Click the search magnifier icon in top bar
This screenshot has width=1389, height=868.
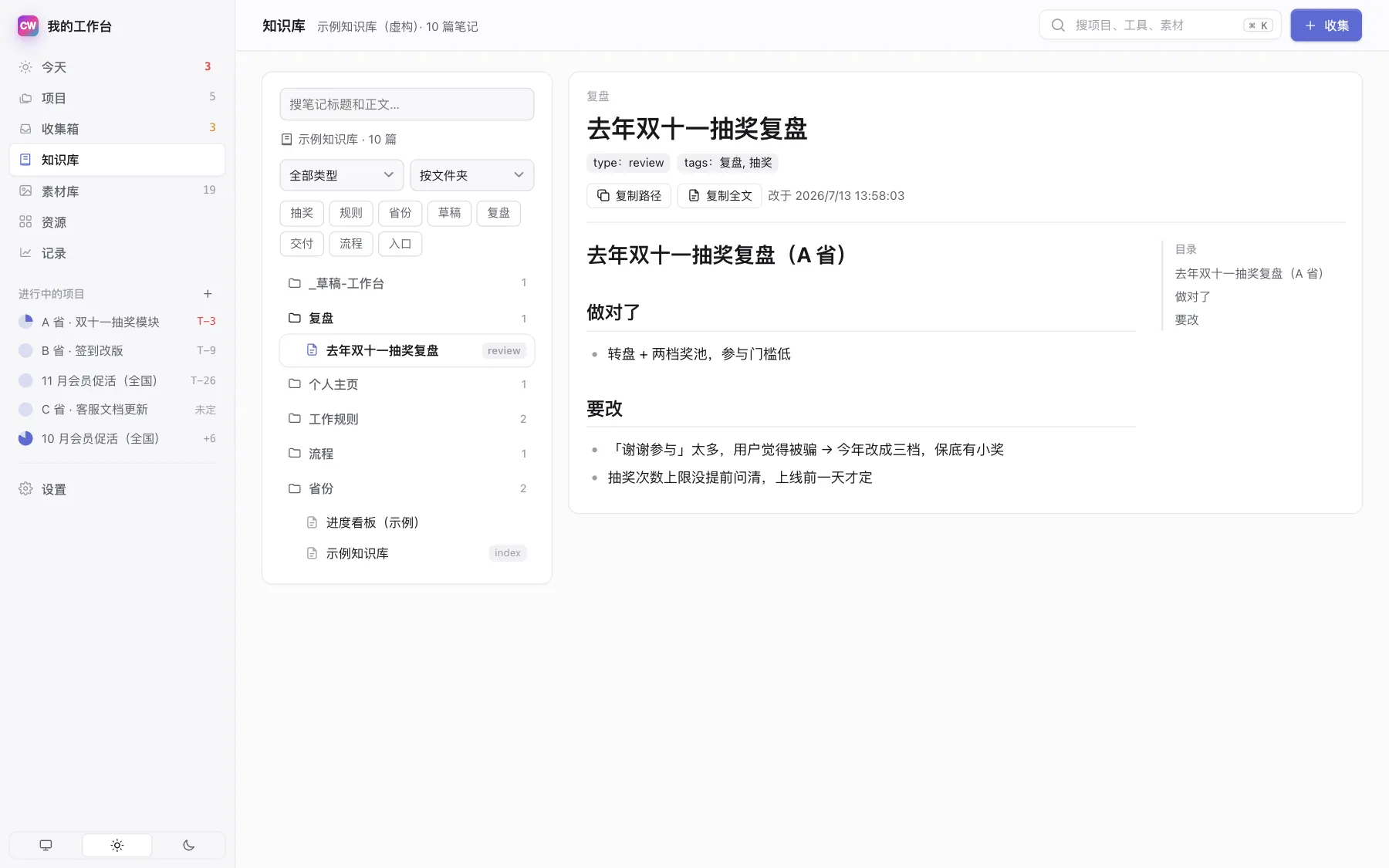1058,25
